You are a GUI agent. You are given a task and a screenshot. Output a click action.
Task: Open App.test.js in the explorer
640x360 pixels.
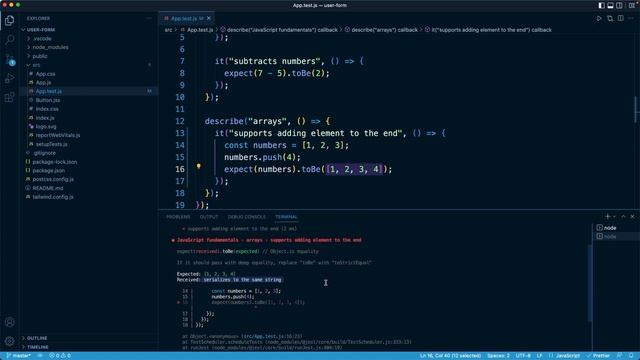pos(49,91)
